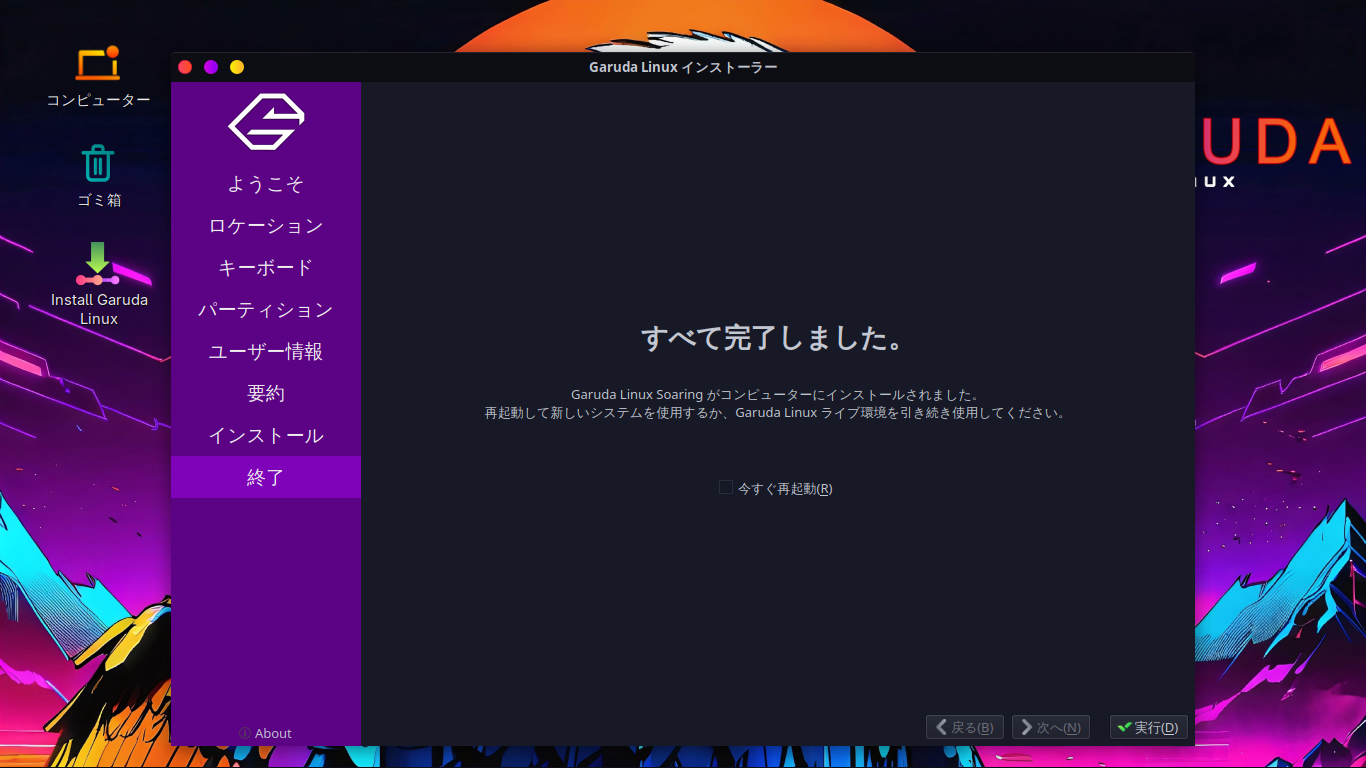Select the パーティション step in sidebar
Screen dimensions: 1366x768
[266, 310]
